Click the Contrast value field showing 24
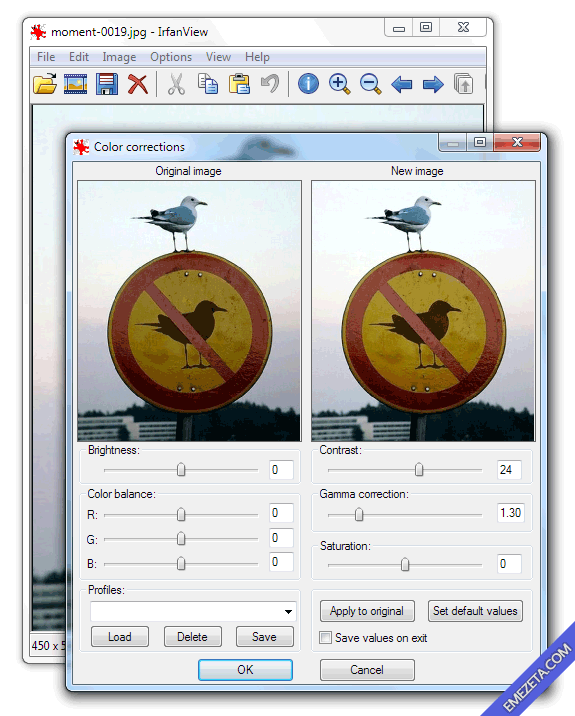This screenshot has height=716, width=575. [509, 469]
